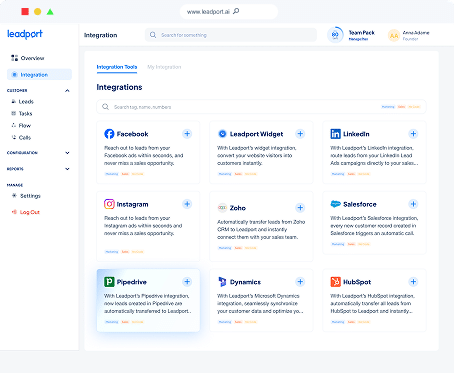This screenshot has width=454, height=373.
Task: Click the Marketing tag on Facebook card
Action: (112, 174)
